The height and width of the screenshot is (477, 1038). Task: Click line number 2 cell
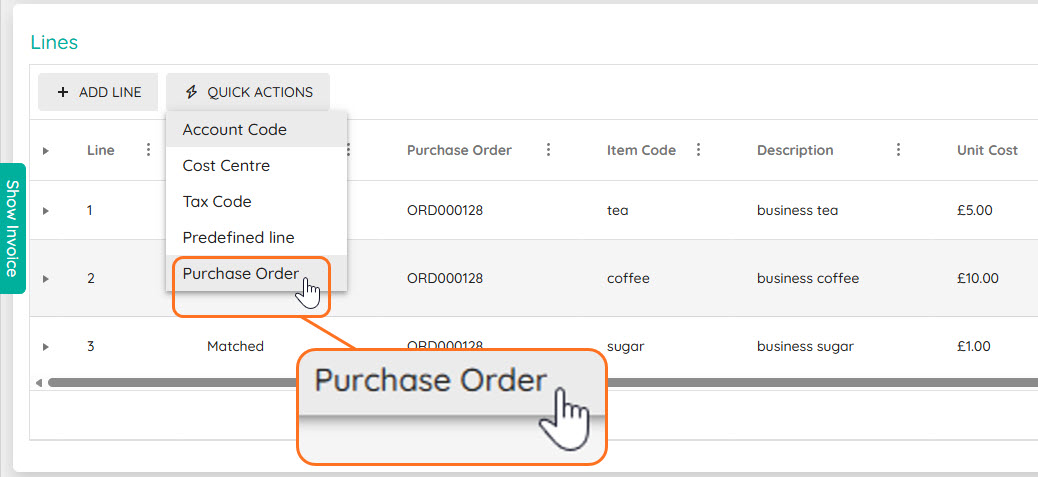point(91,279)
